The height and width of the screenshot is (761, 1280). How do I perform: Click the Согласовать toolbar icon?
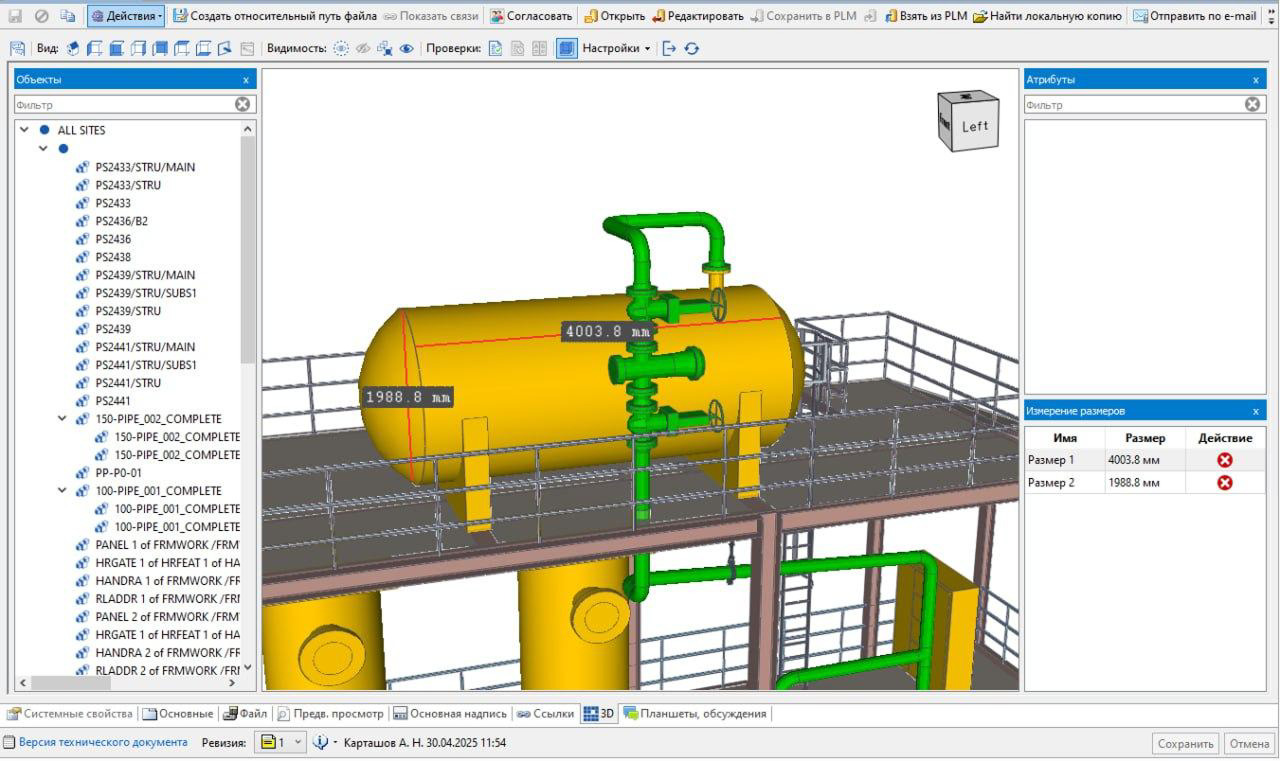click(496, 16)
